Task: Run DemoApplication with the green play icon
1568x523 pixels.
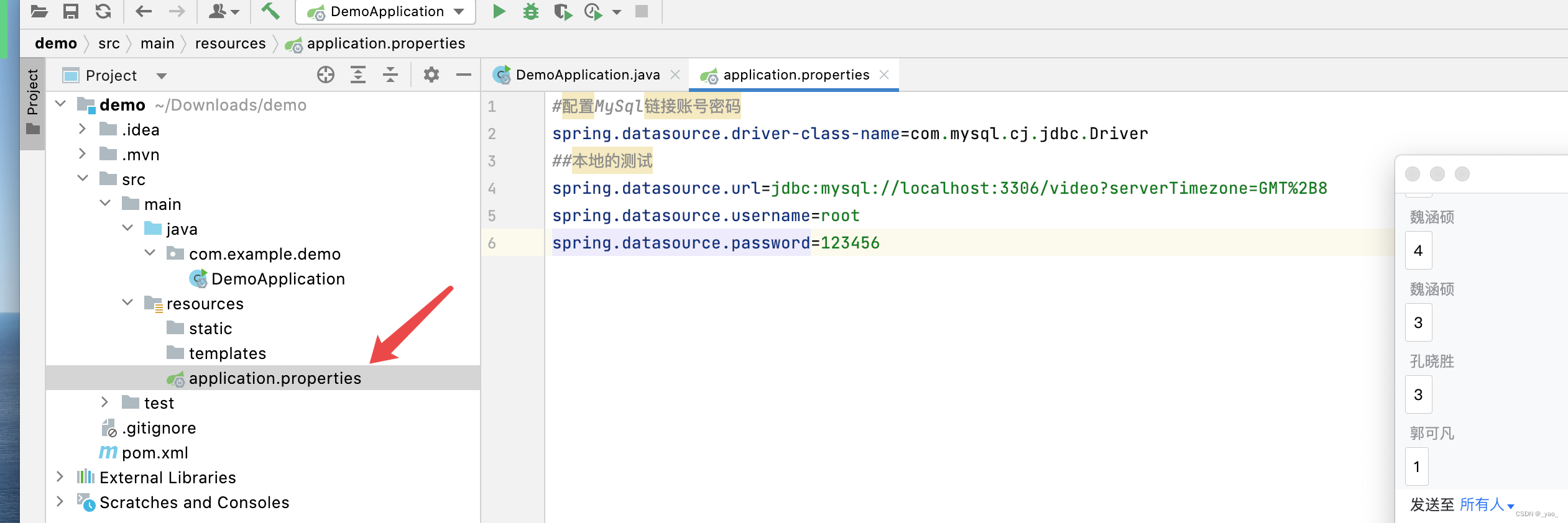Action: [x=499, y=11]
